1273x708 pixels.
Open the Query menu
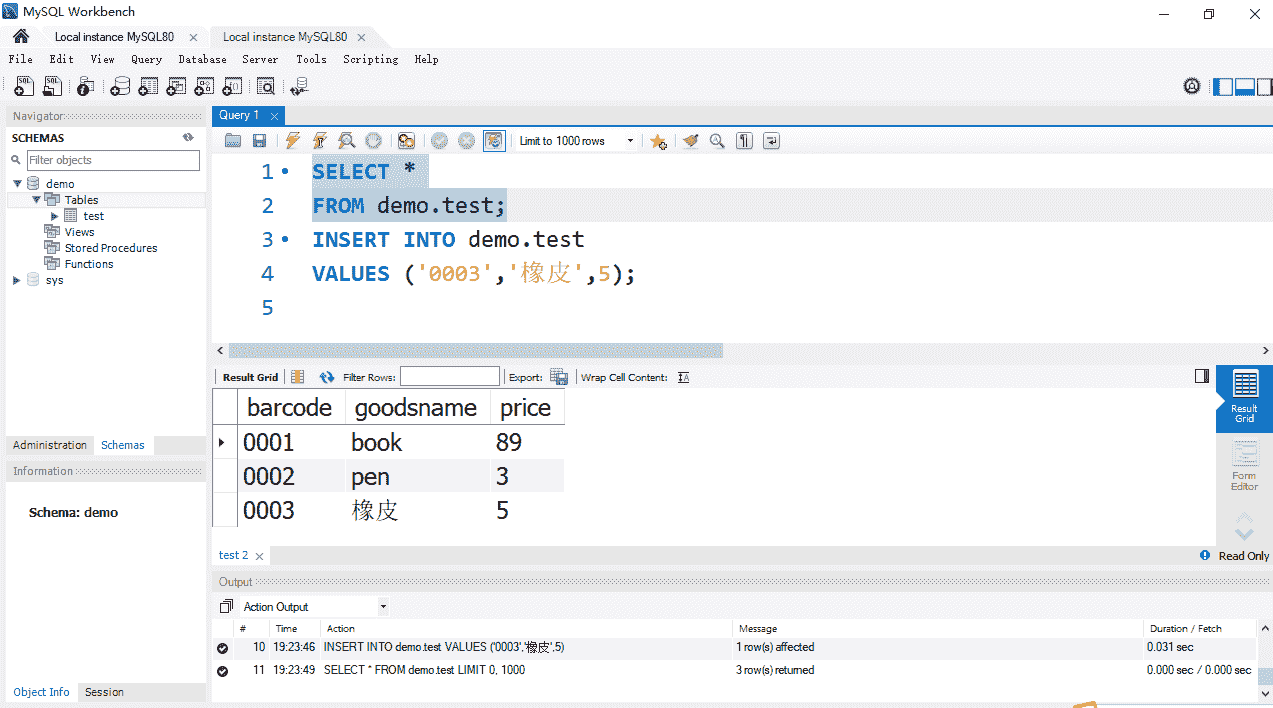pyautogui.click(x=146, y=59)
